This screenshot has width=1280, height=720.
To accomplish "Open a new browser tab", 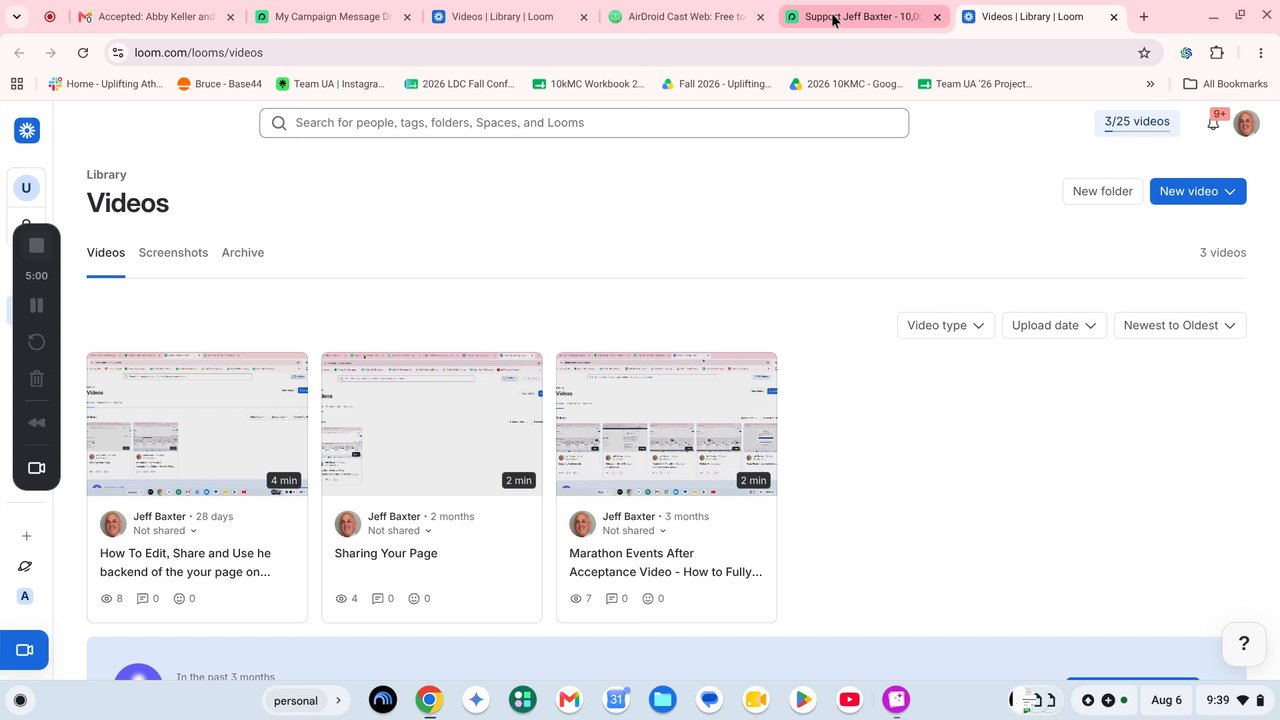I will (1144, 17).
